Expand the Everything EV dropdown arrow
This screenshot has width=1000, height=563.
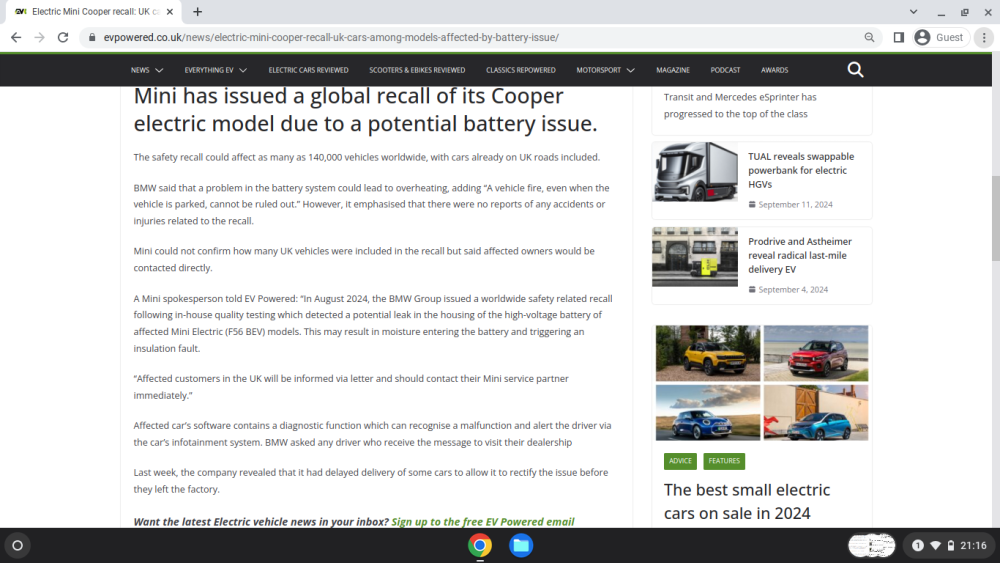coord(243,70)
